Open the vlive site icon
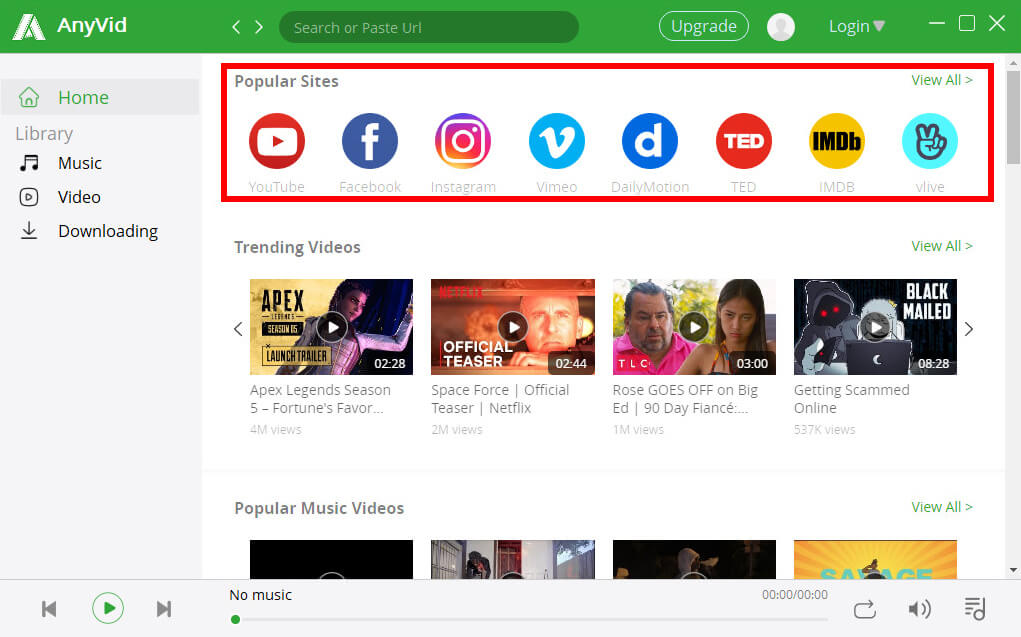1021x637 pixels. coord(930,141)
